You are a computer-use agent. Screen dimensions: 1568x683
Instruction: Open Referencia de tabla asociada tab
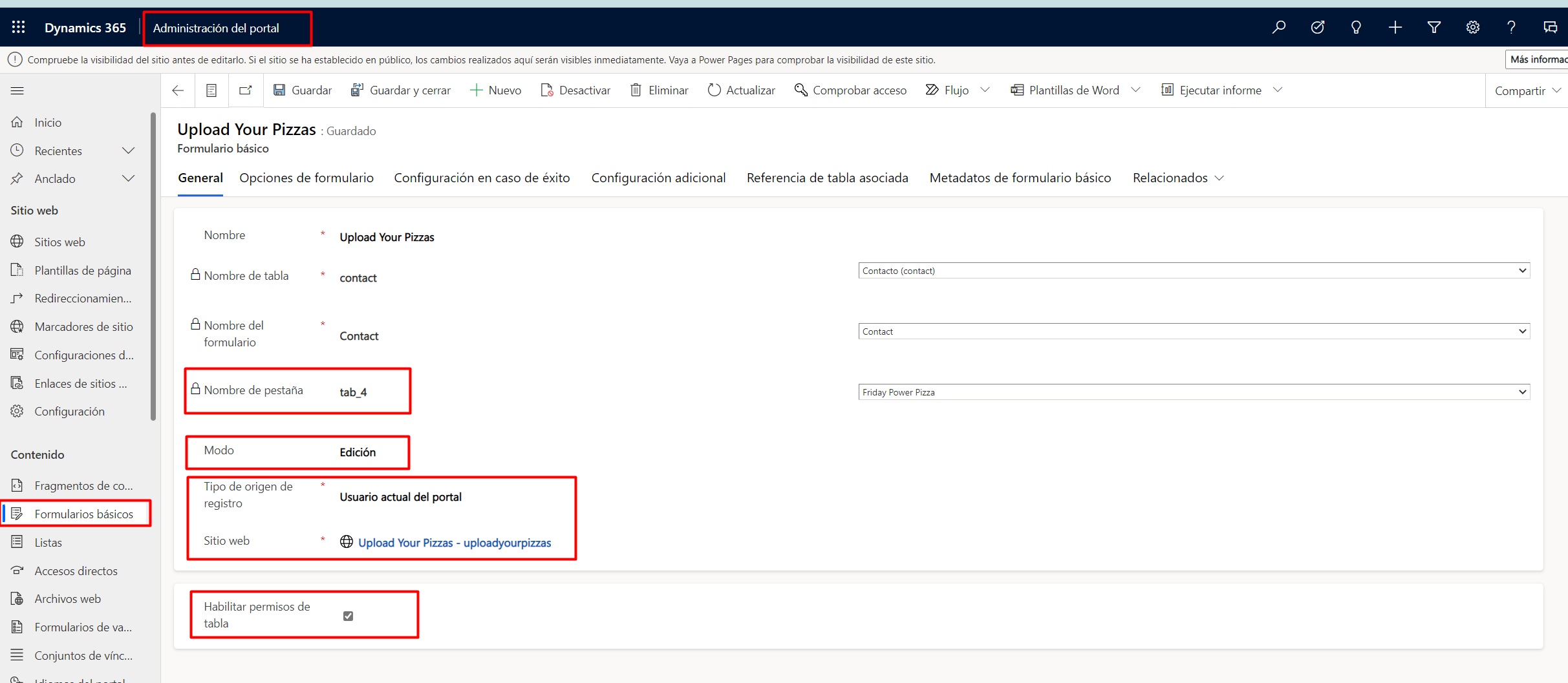click(827, 178)
